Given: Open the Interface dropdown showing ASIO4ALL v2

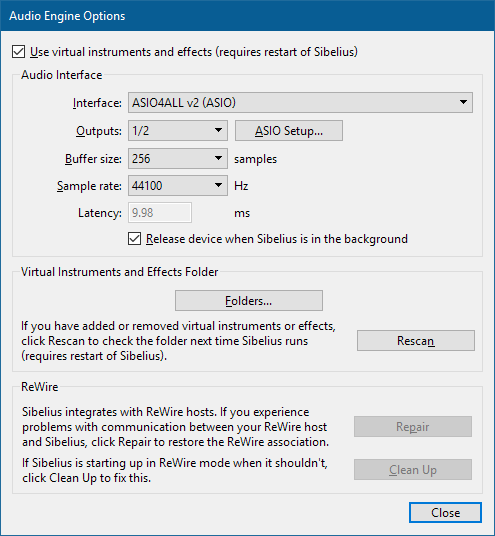Looking at the screenshot, I should click(x=300, y=103).
